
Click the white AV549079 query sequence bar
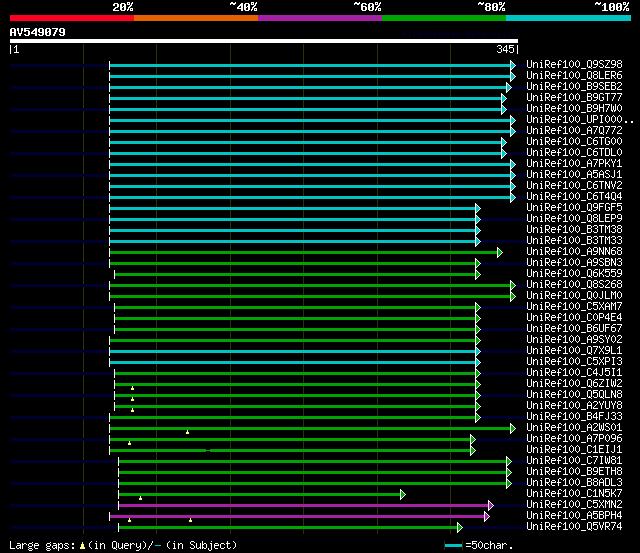tap(264, 41)
